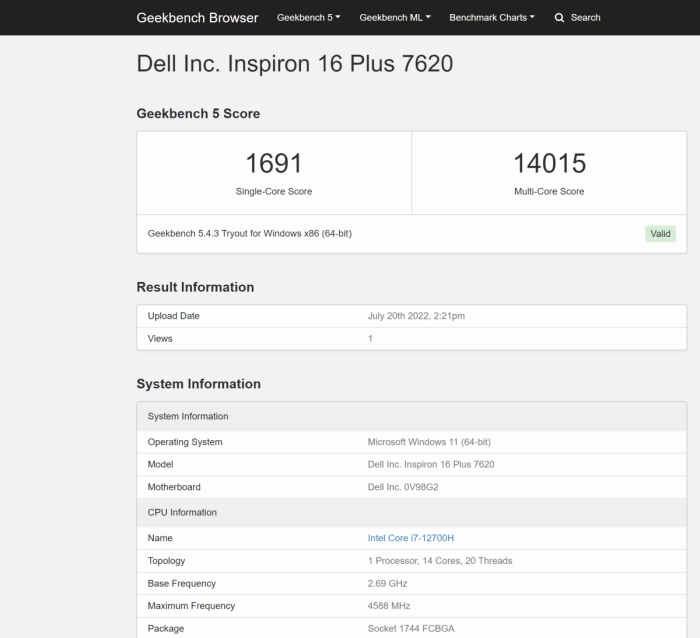Click the Geekbench 5 Score heading
Image resolution: width=700 pixels, height=638 pixels.
[x=198, y=114]
